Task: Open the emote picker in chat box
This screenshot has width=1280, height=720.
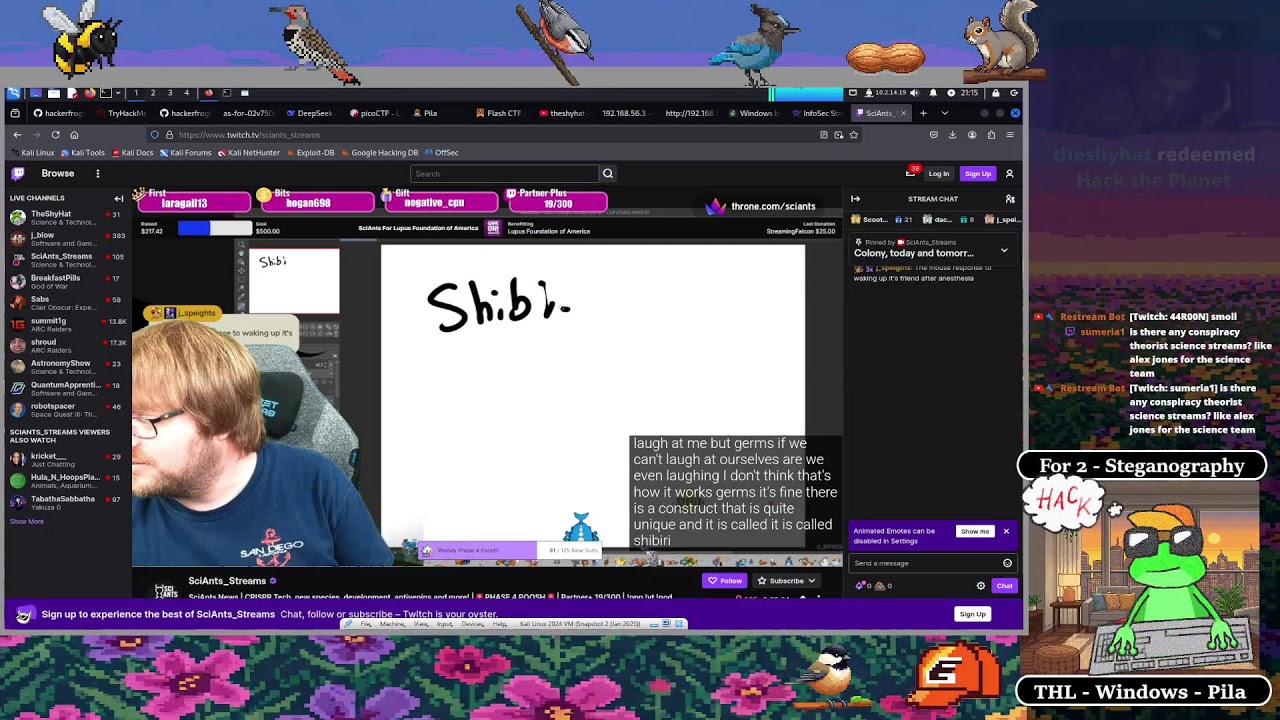Action: tap(1007, 563)
